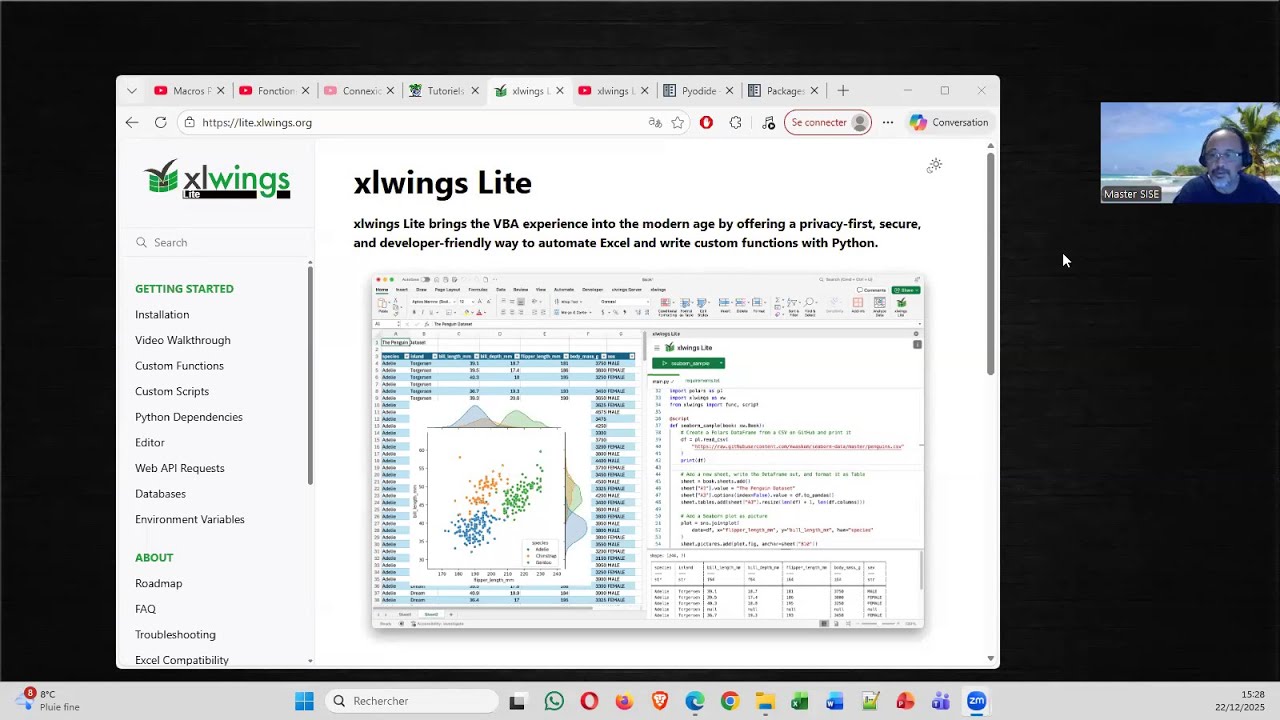Viewport: 1280px width, 720px height.
Task: Open Brave browser from the taskbar
Action: click(x=660, y=701)
